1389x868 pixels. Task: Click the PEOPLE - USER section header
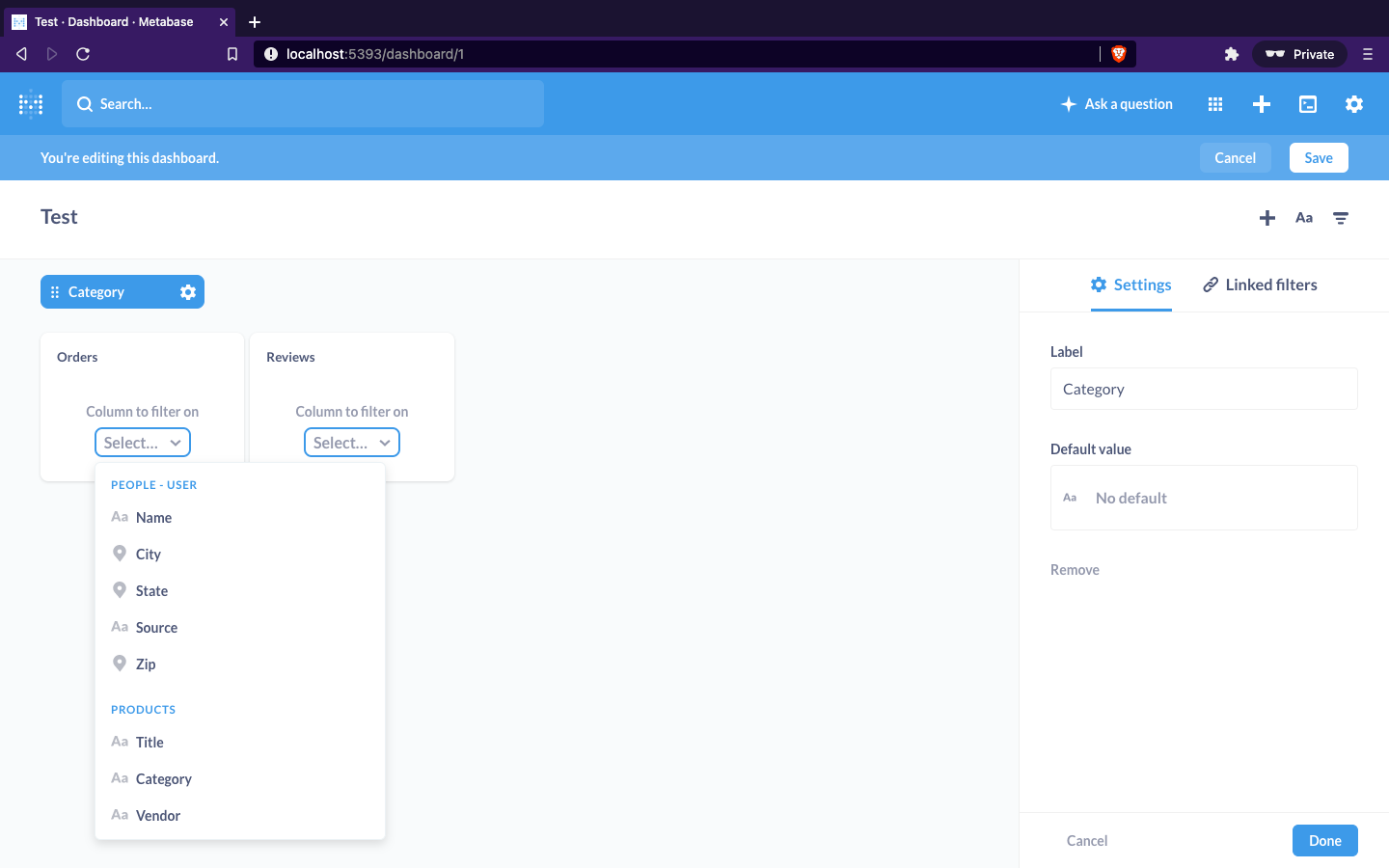tap(154, 485)
